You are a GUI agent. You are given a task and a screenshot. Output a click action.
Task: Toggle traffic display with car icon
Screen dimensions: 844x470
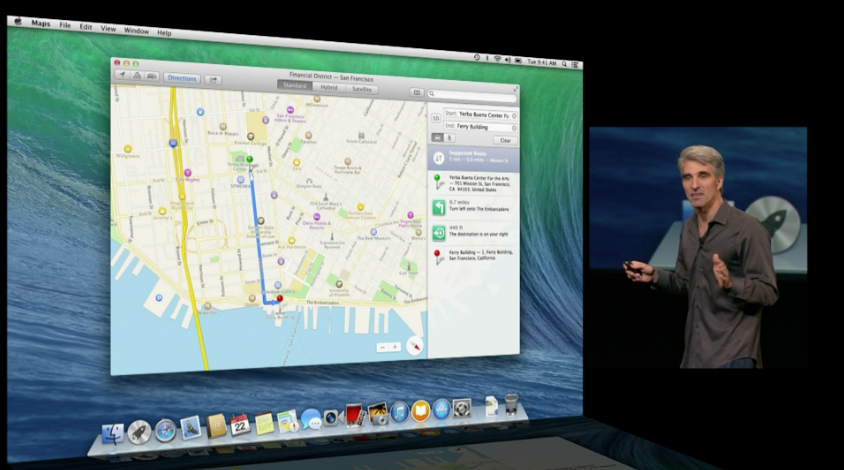(x=152, y=77)
